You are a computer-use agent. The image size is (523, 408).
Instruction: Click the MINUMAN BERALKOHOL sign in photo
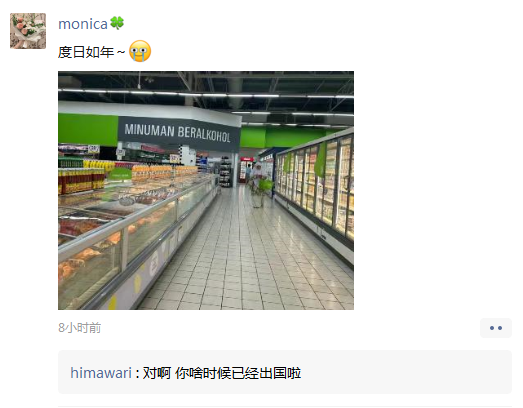pos(177,133)
